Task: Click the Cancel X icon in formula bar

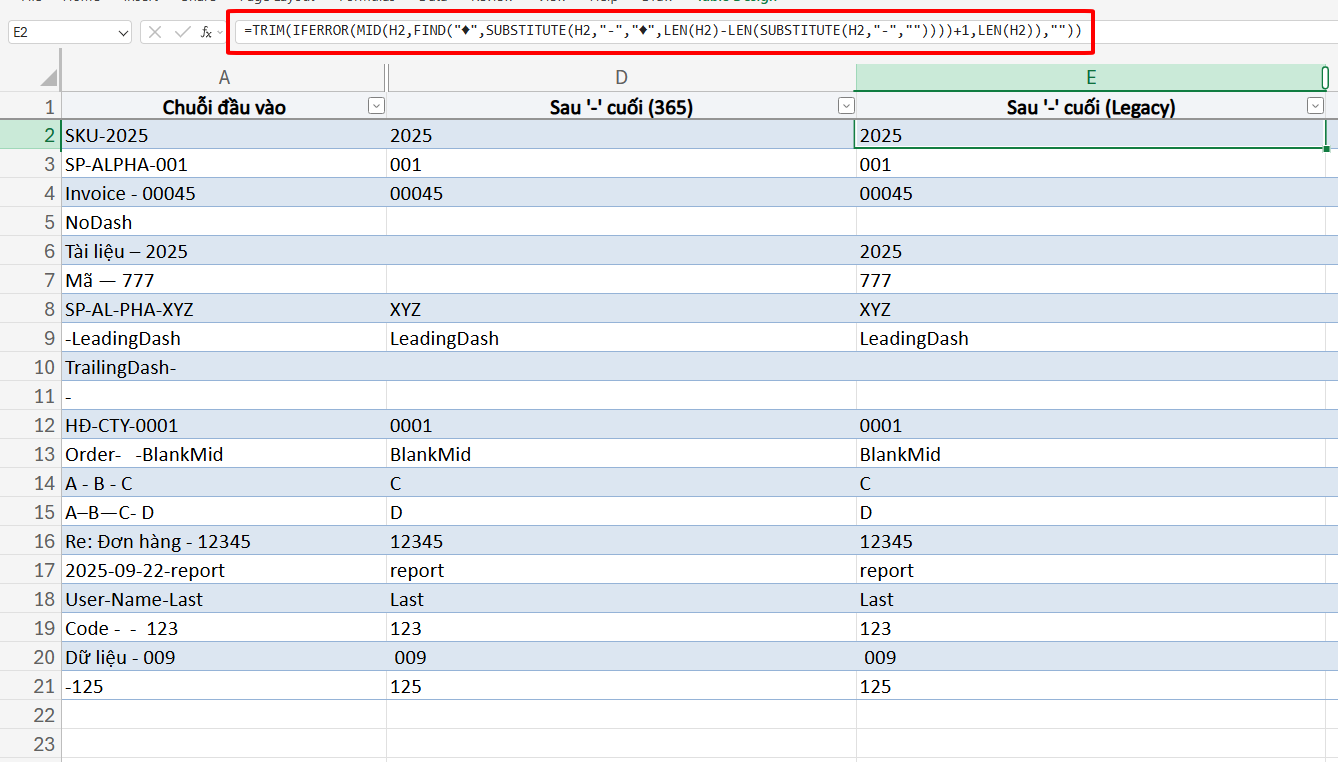Action: pyautogui.click(x=155, y=32)
